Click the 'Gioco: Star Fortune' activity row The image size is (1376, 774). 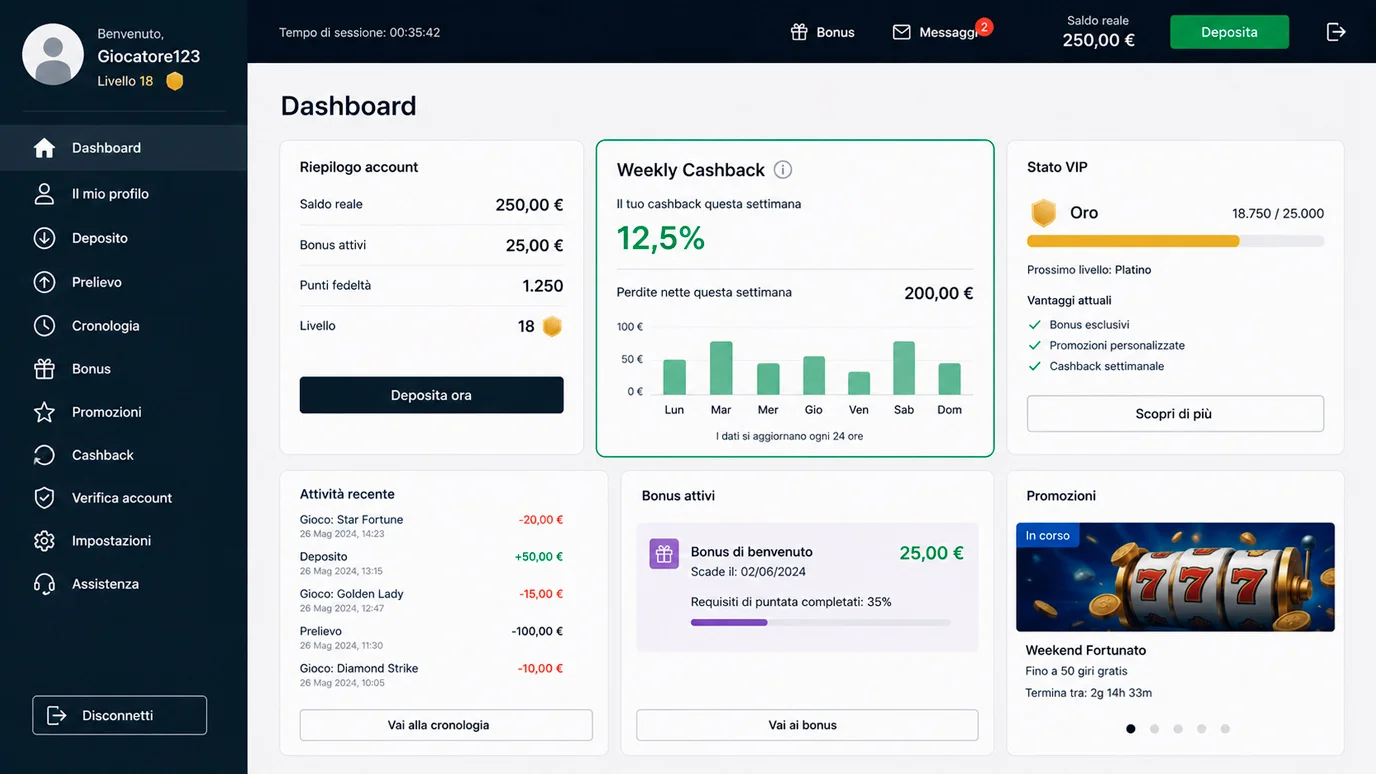[431, 526]
